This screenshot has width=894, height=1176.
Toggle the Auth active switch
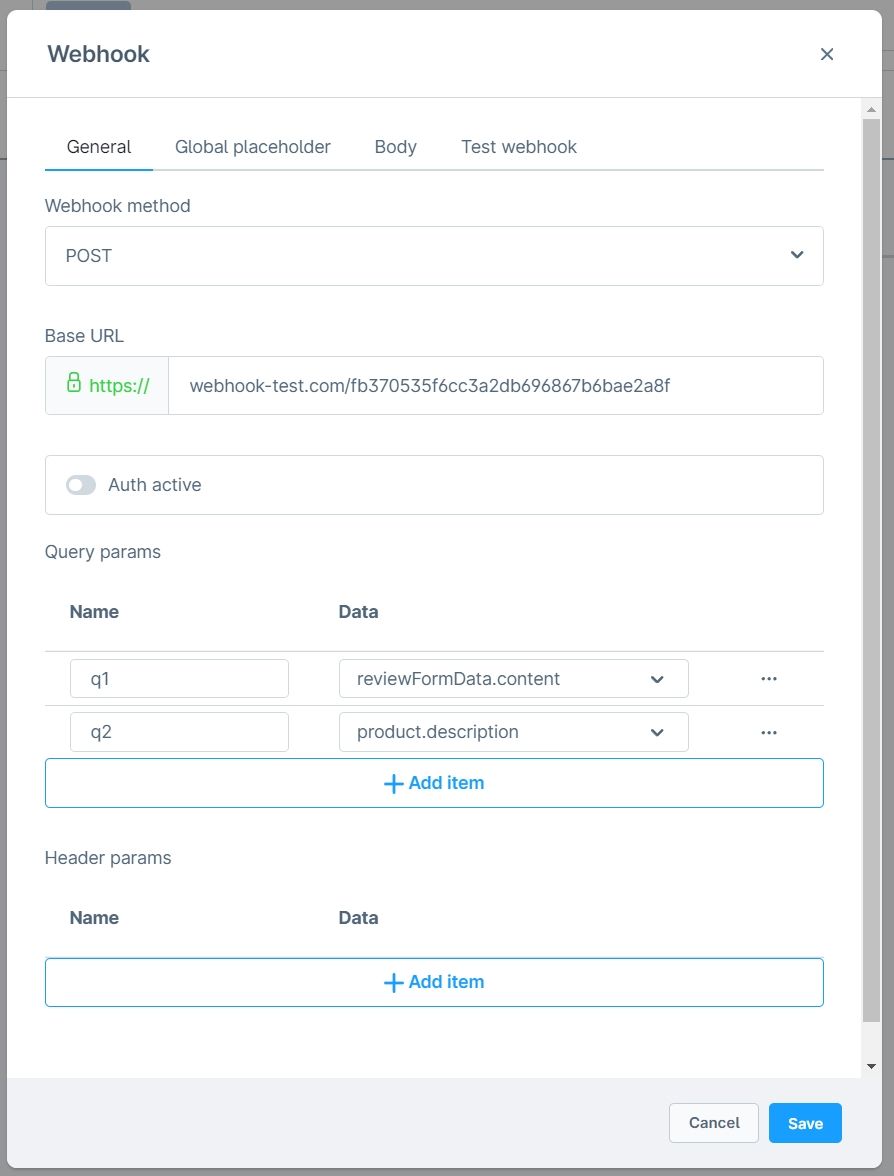81,485
